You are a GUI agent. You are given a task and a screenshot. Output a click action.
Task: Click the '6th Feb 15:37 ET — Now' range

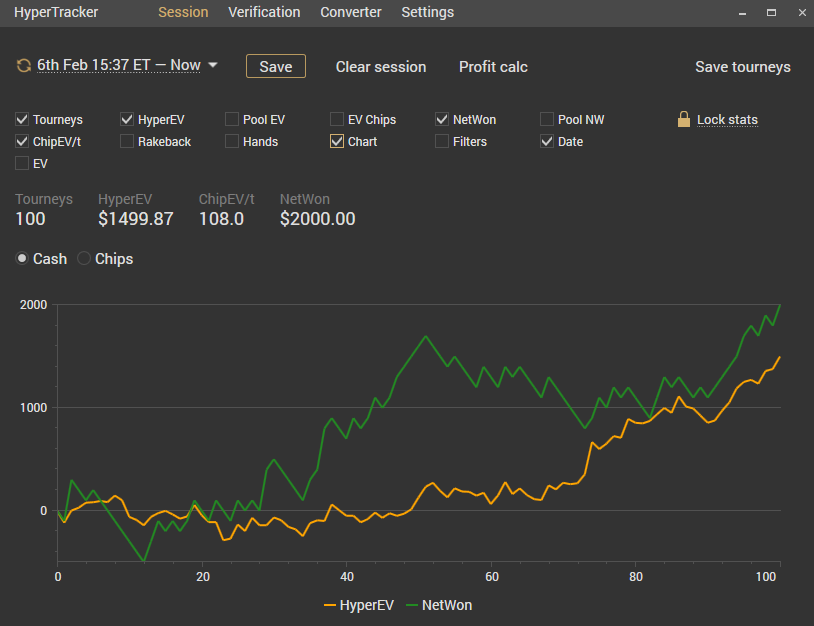(x=119, y=65)
